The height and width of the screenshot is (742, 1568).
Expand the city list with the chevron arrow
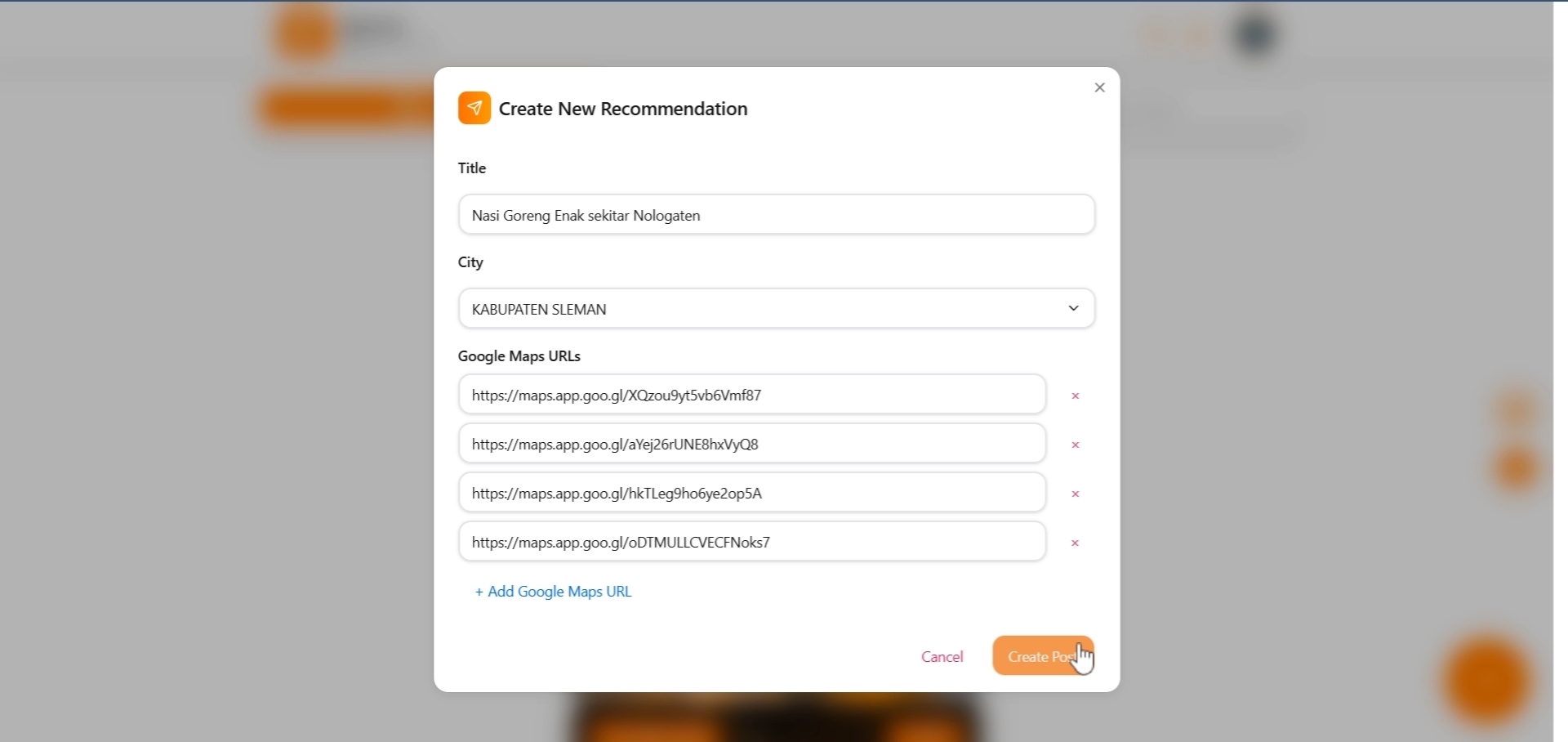[1074, 309]
